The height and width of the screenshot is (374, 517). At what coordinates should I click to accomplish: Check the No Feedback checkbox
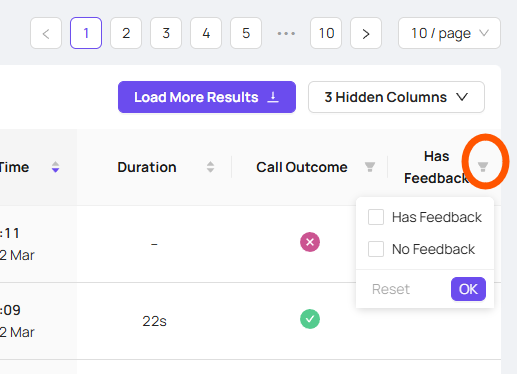[376, 249]
